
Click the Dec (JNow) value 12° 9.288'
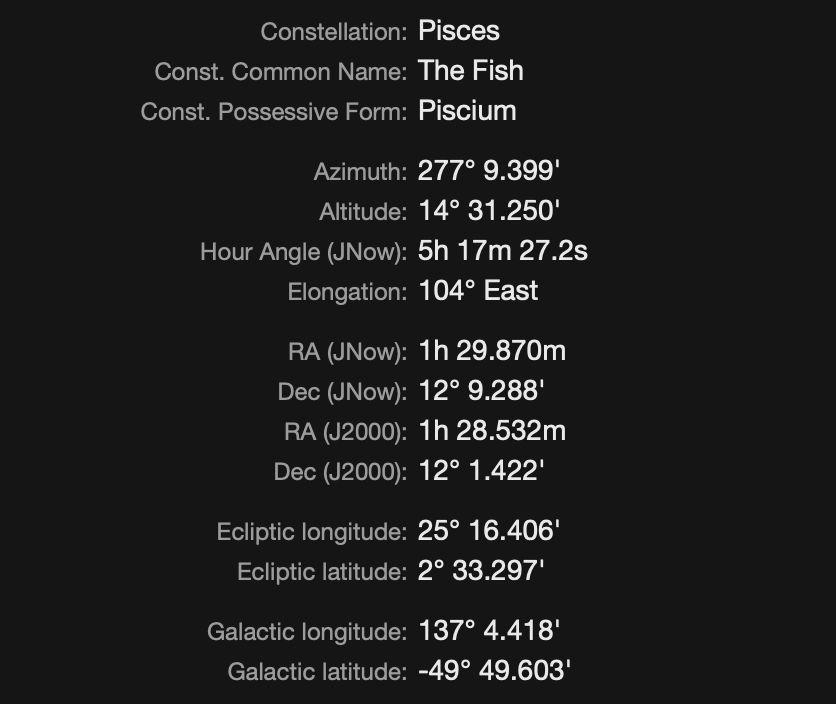pos(481,391)
